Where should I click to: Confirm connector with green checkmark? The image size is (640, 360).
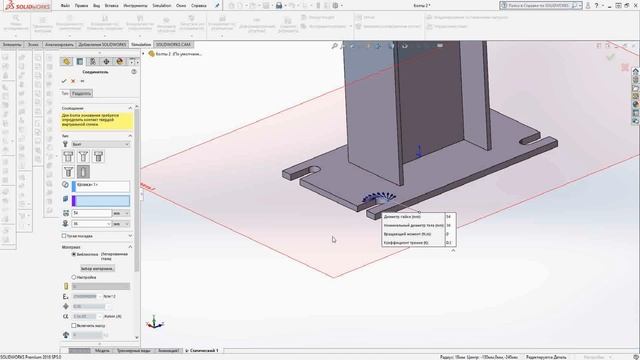coord(64,81)
